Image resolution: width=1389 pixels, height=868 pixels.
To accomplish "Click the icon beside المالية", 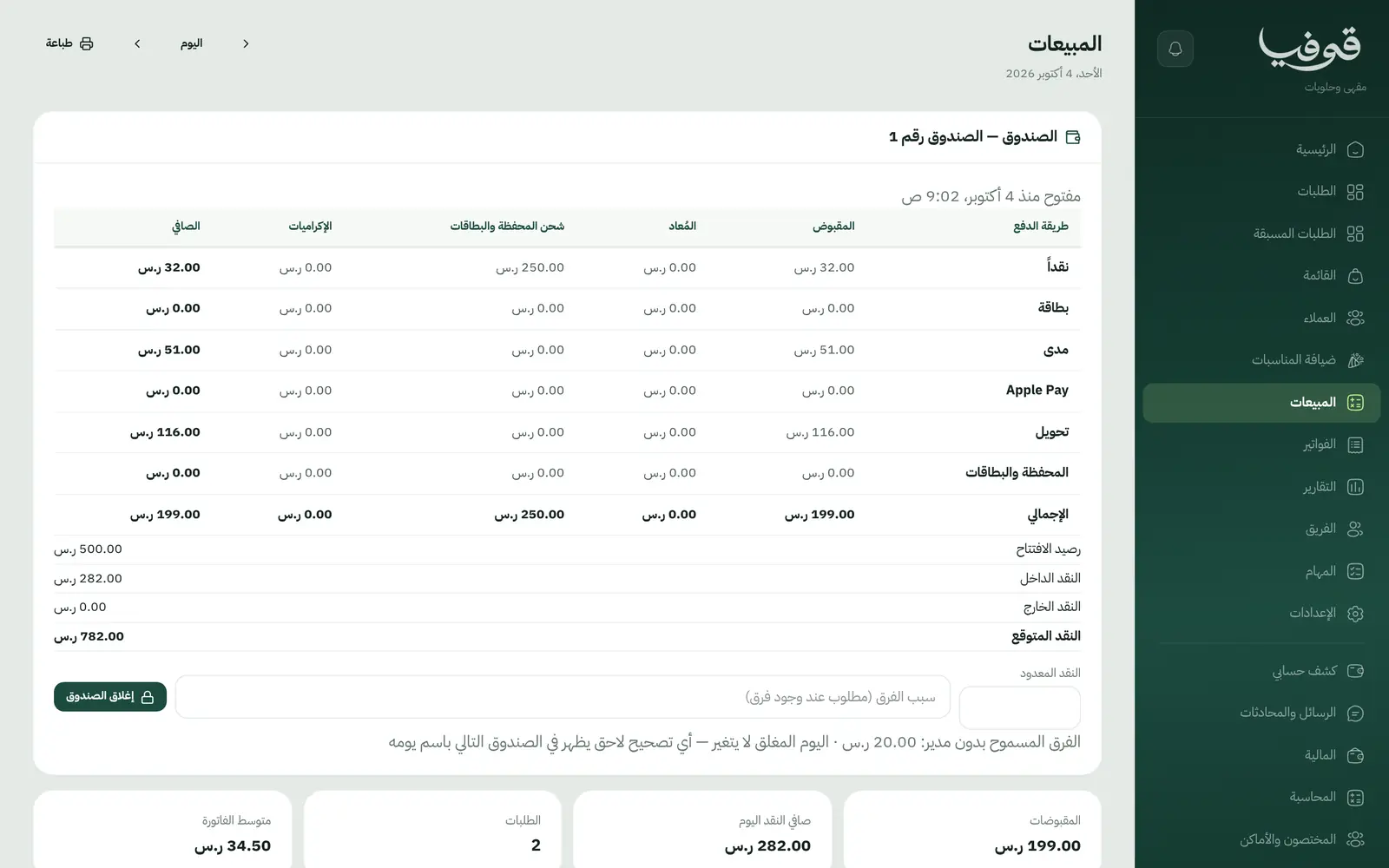I will [x=1355, y=756].
